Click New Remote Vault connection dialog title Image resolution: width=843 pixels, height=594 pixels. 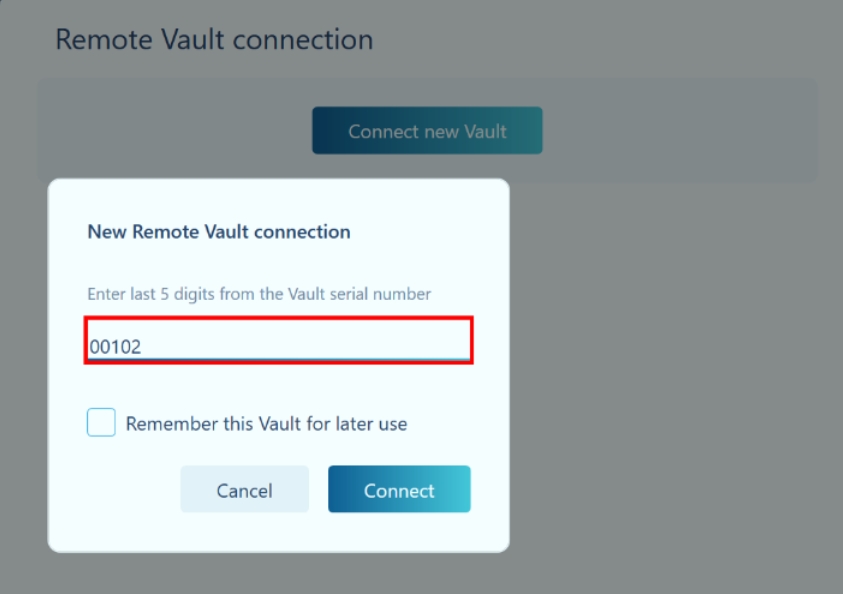coord(219,232)
